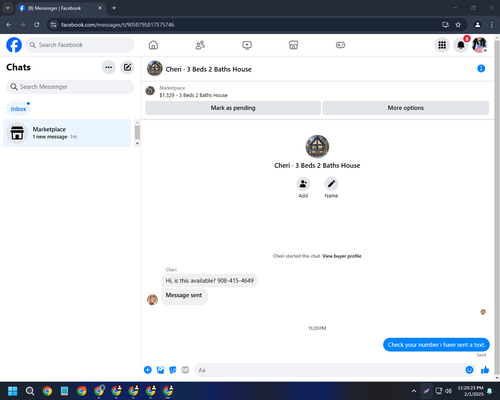Send a thumbs up like

(485, 370)
